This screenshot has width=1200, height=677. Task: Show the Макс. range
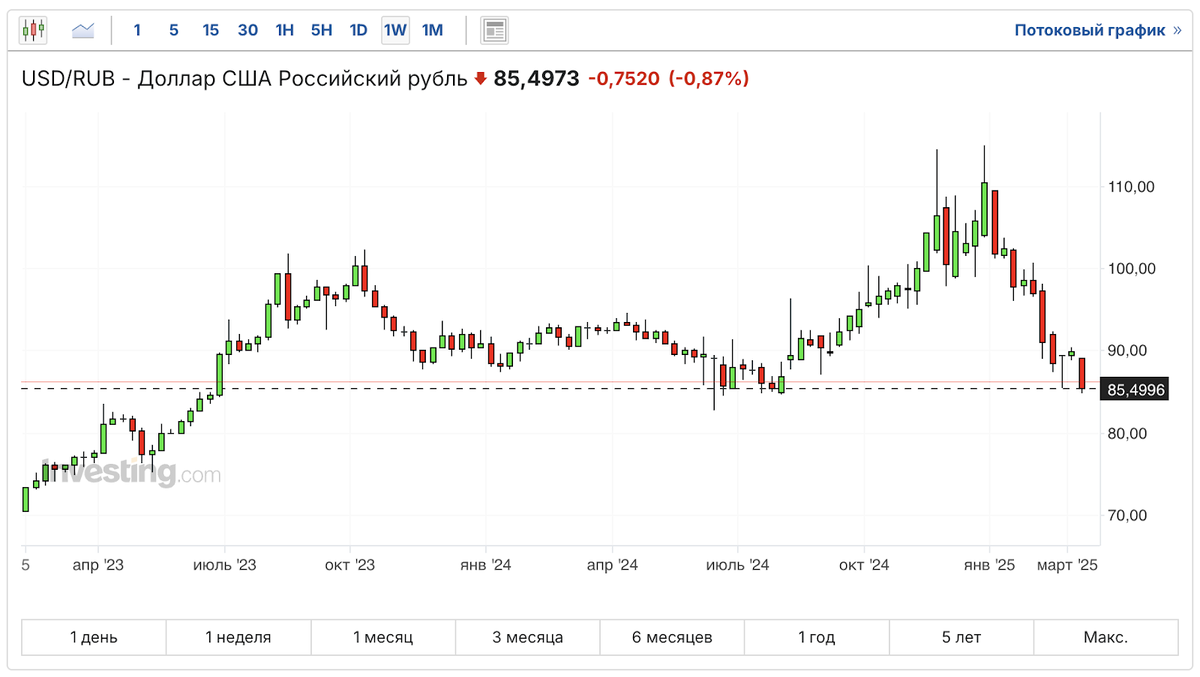click(1105, 637)
